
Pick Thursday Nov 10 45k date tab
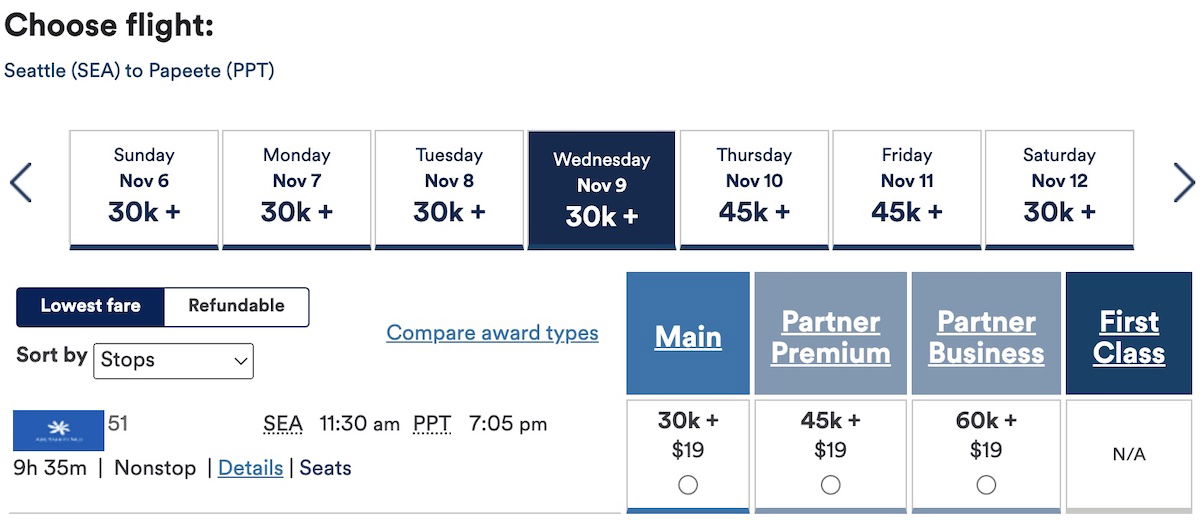point(754,189)
